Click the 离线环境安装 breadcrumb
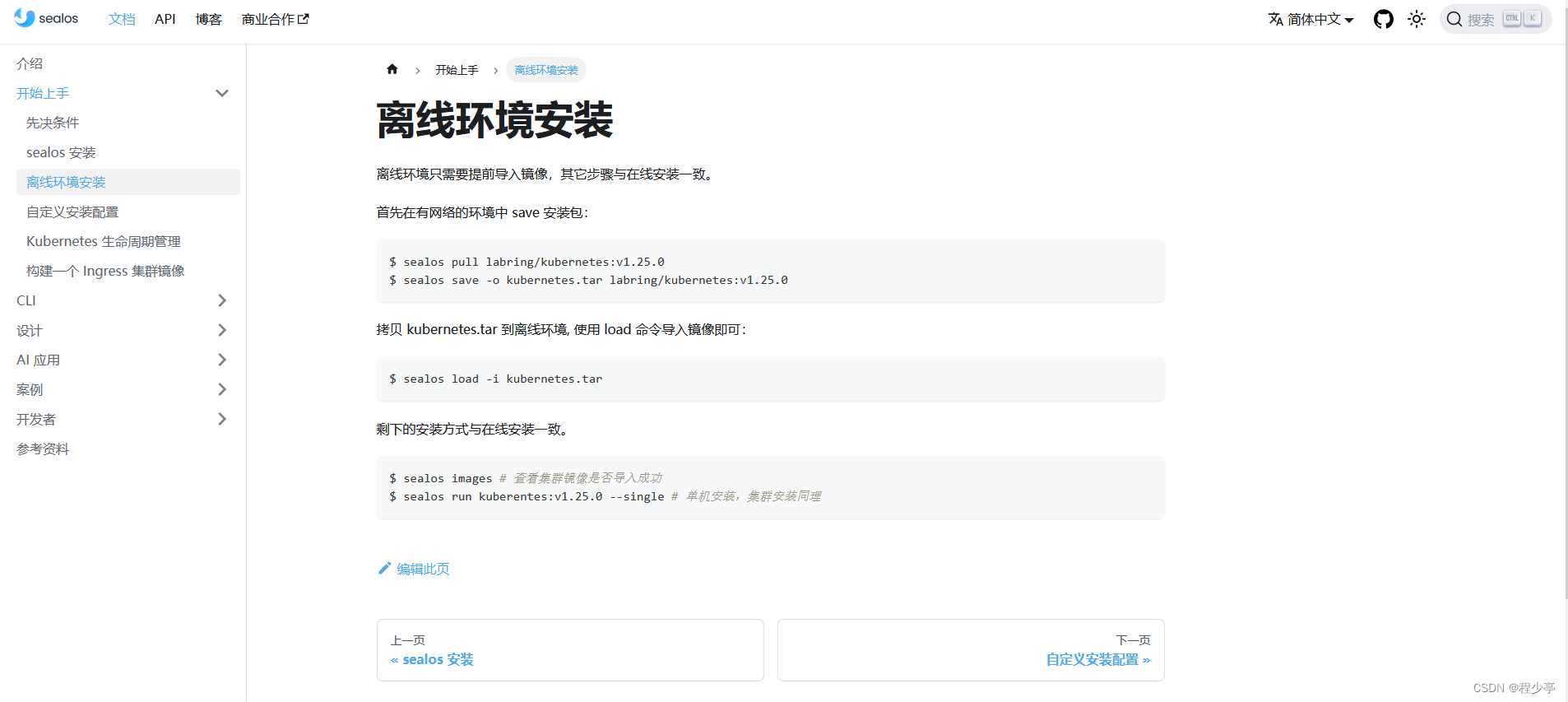Screen dimensions: 1568x702 click(x=546, y=70)
